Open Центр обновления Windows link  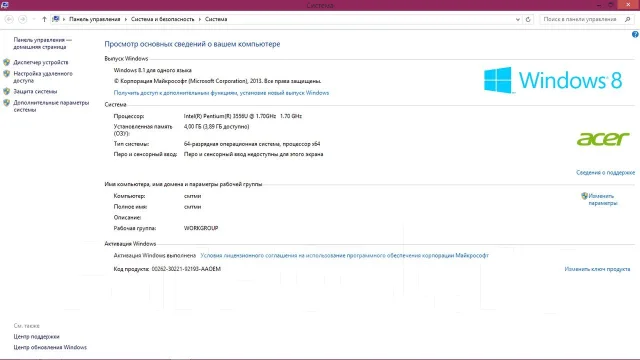click(x=50, y=347)
